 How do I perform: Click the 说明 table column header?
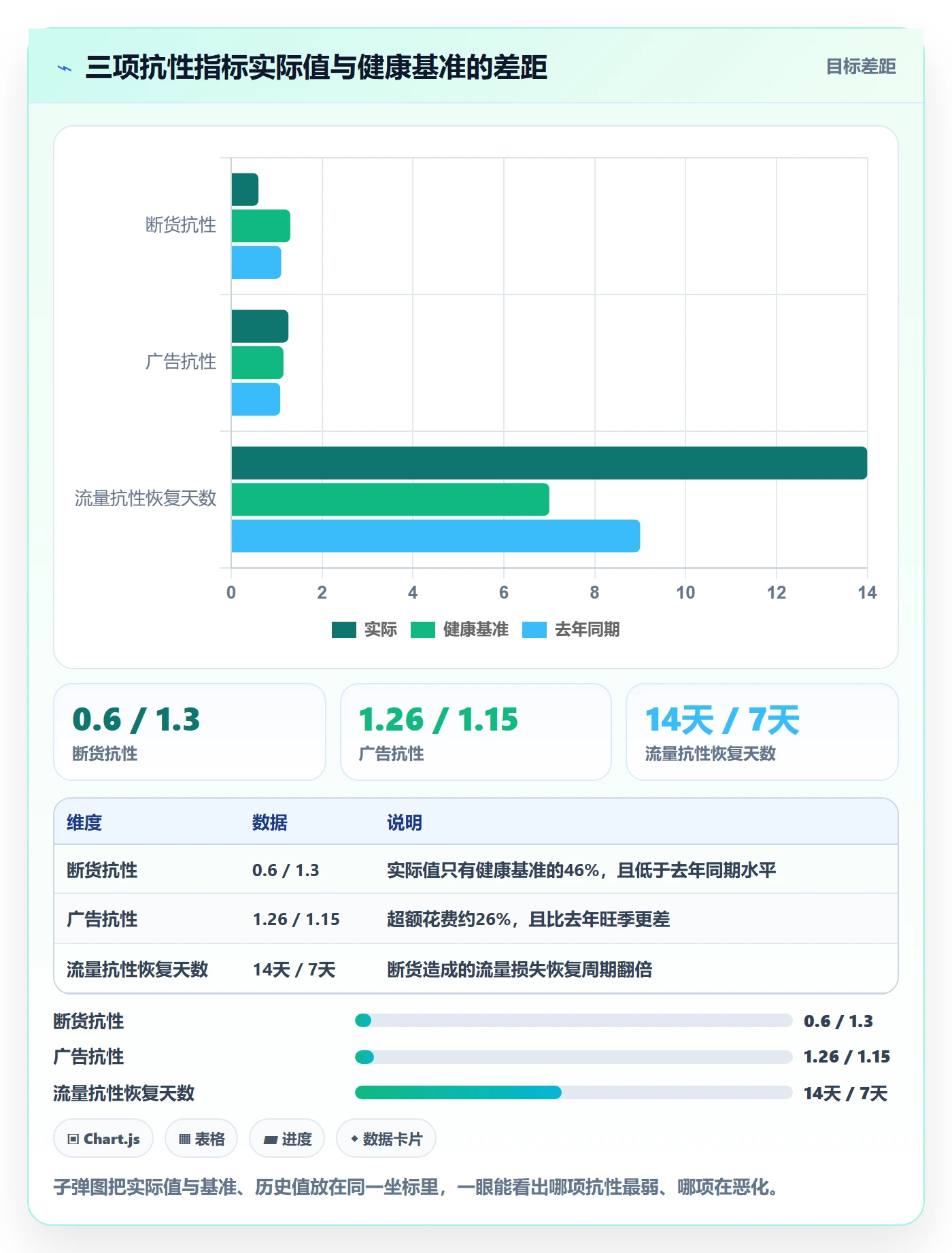coord(405,822)
